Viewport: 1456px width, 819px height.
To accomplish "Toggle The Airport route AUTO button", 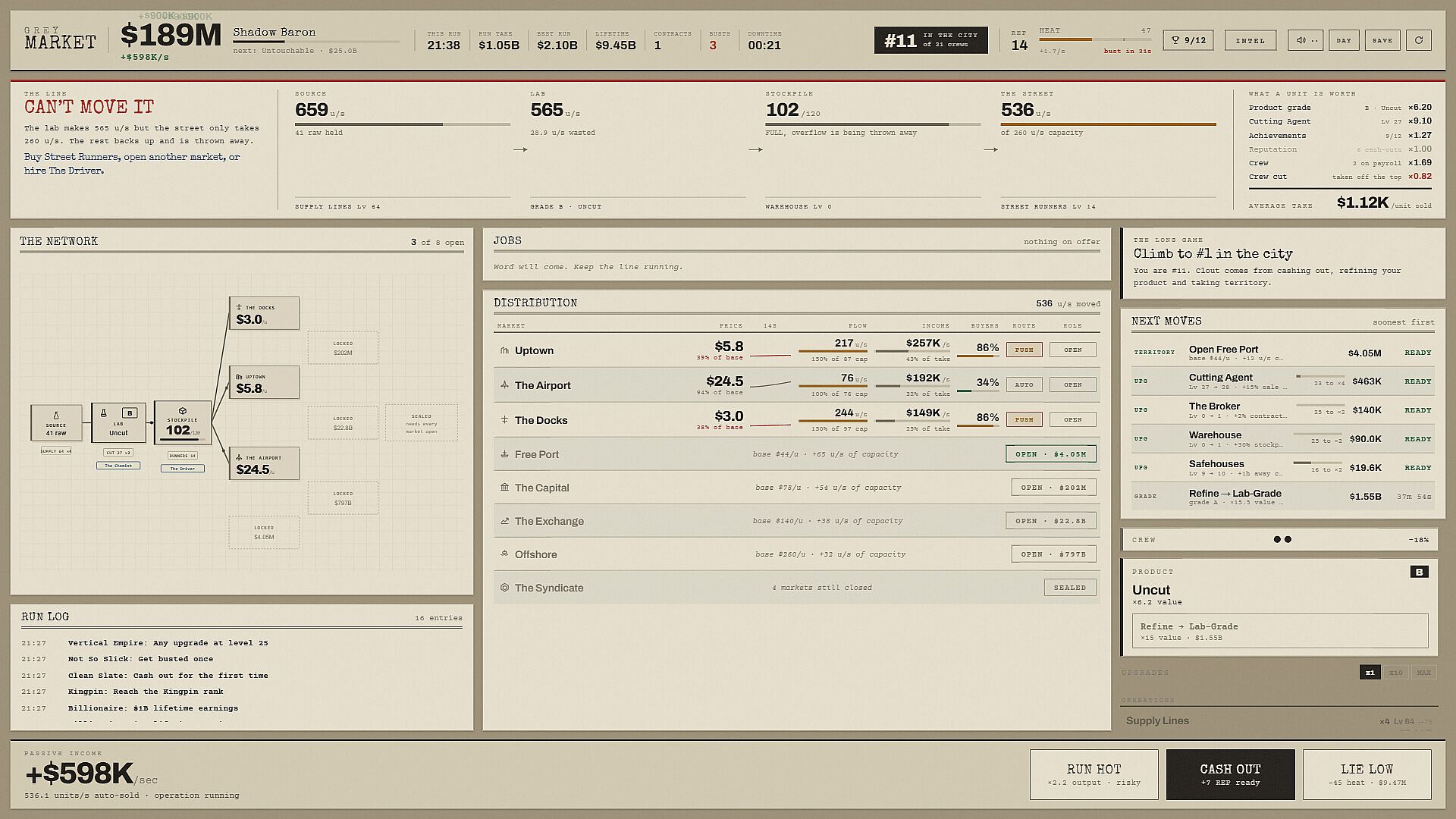I will point(1024,384).
